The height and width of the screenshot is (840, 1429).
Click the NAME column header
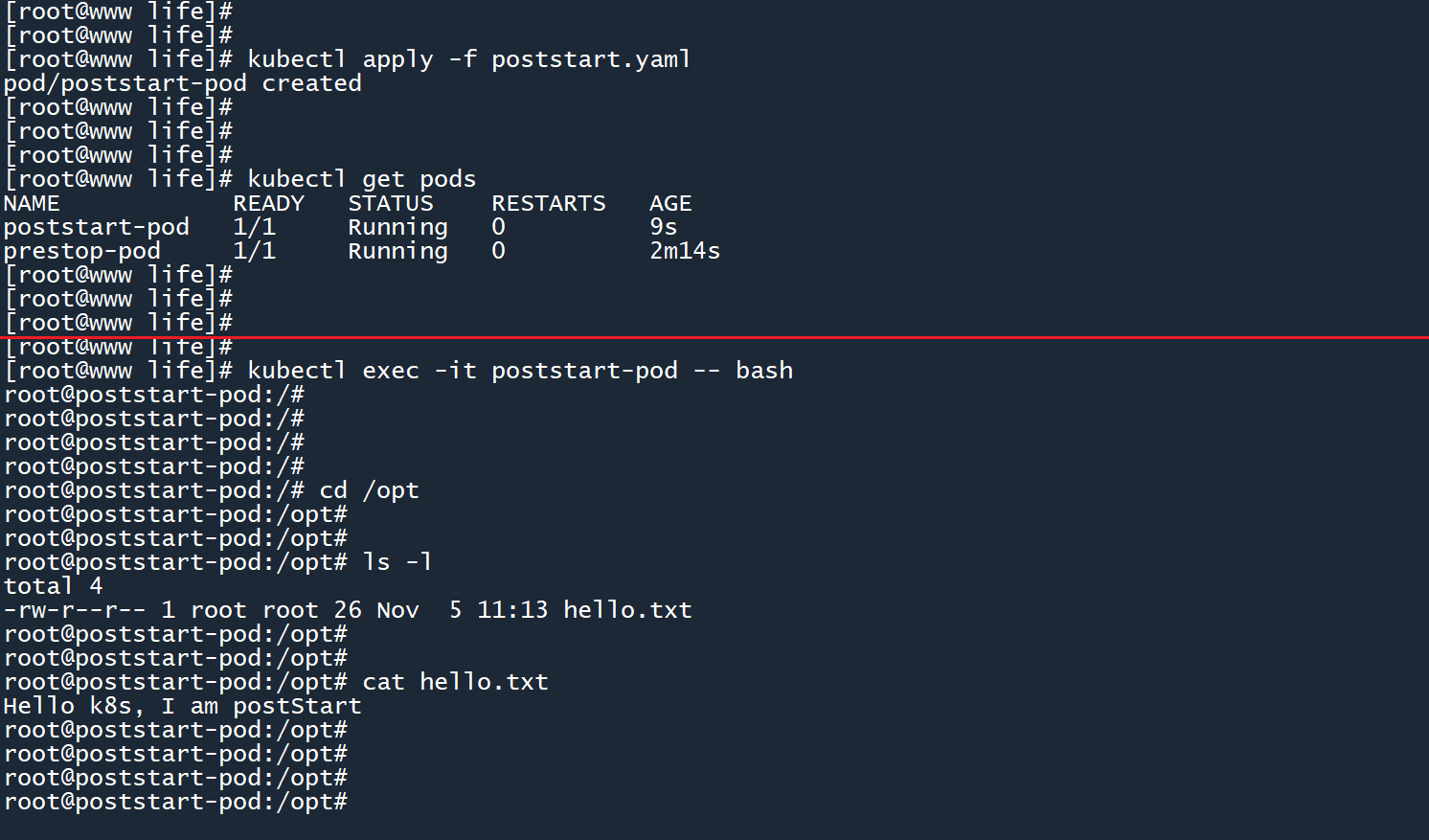coord(32,203)
